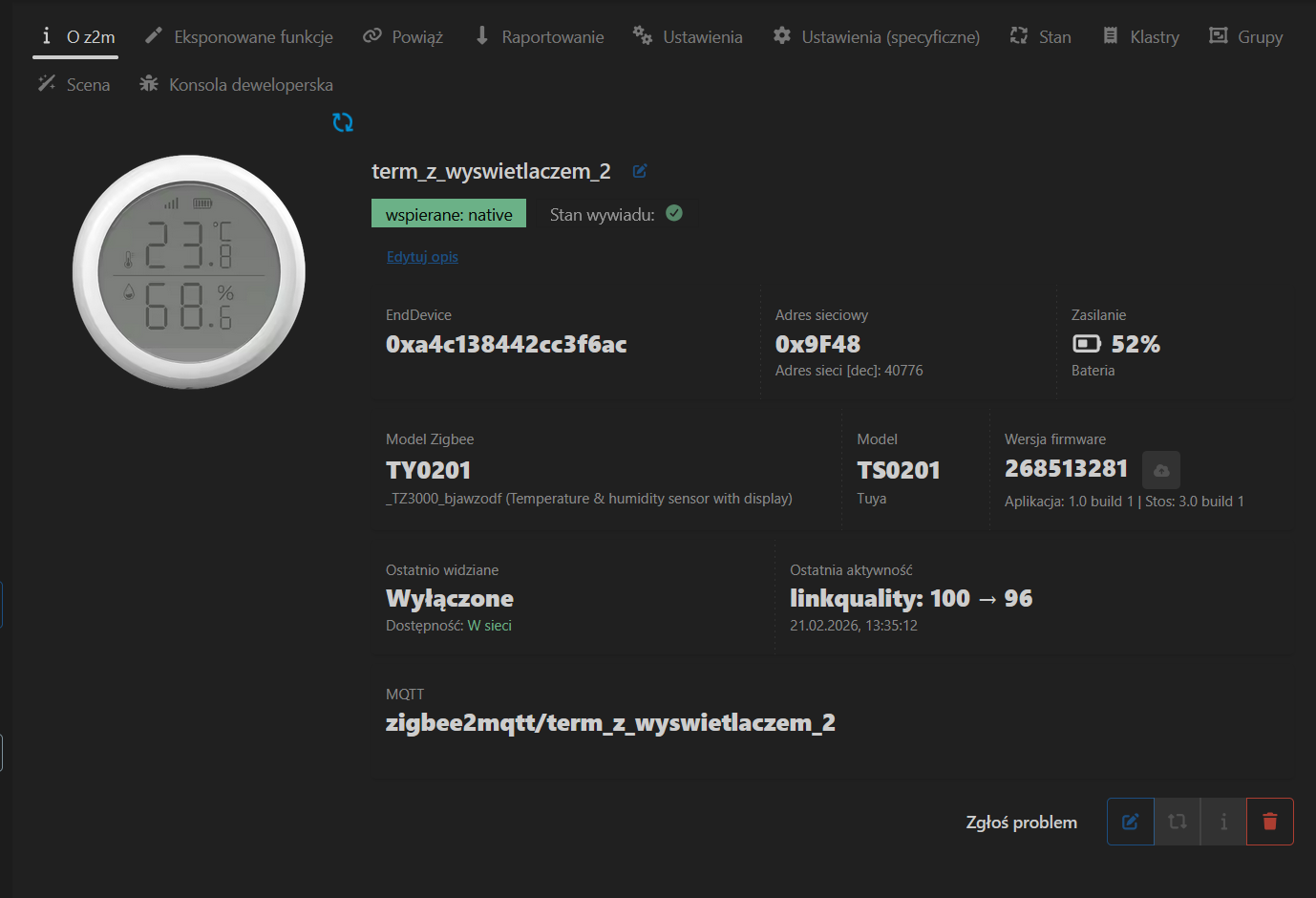Switch to Konsola deweloperska tab
This screenshot has width=1316, height=898.
pyautogui.click(x=236, y=85)
